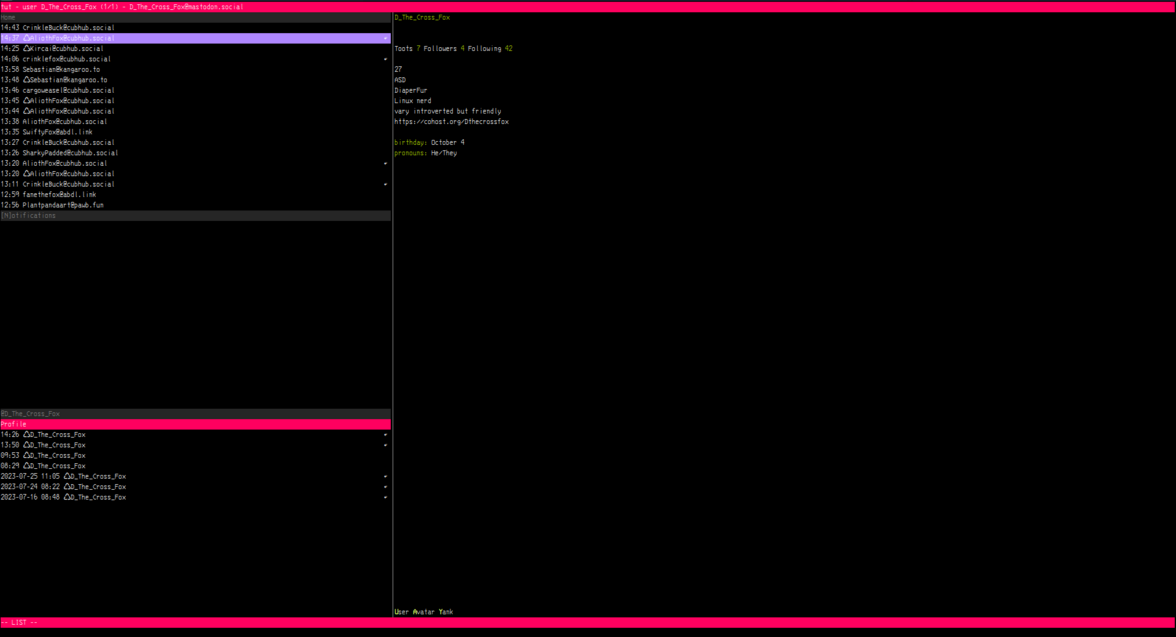Click the boost icon beside Kircai@cubhub.social
The width and height of the screenshot is (1176, 637).
pos(26,49)
